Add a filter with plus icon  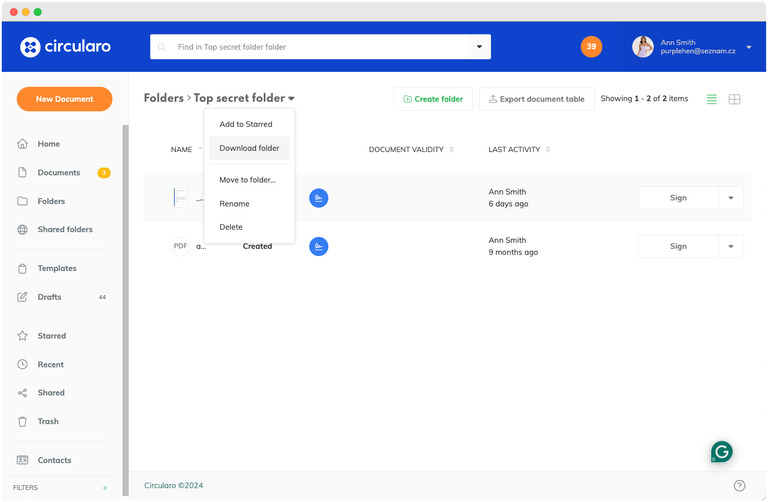point(104,488)
